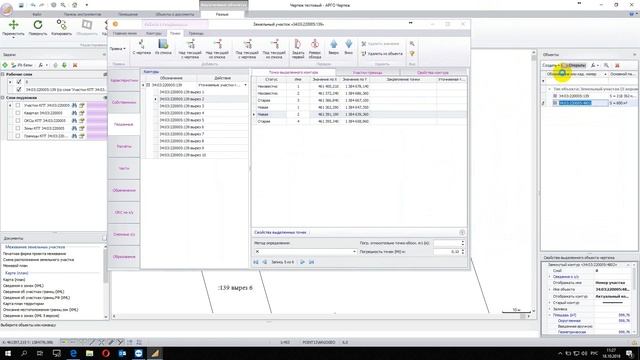Viewport: 640px width, 360px height.
Task: Click the Погрешность точки (Mt) input field
Action: pos(447,252)
